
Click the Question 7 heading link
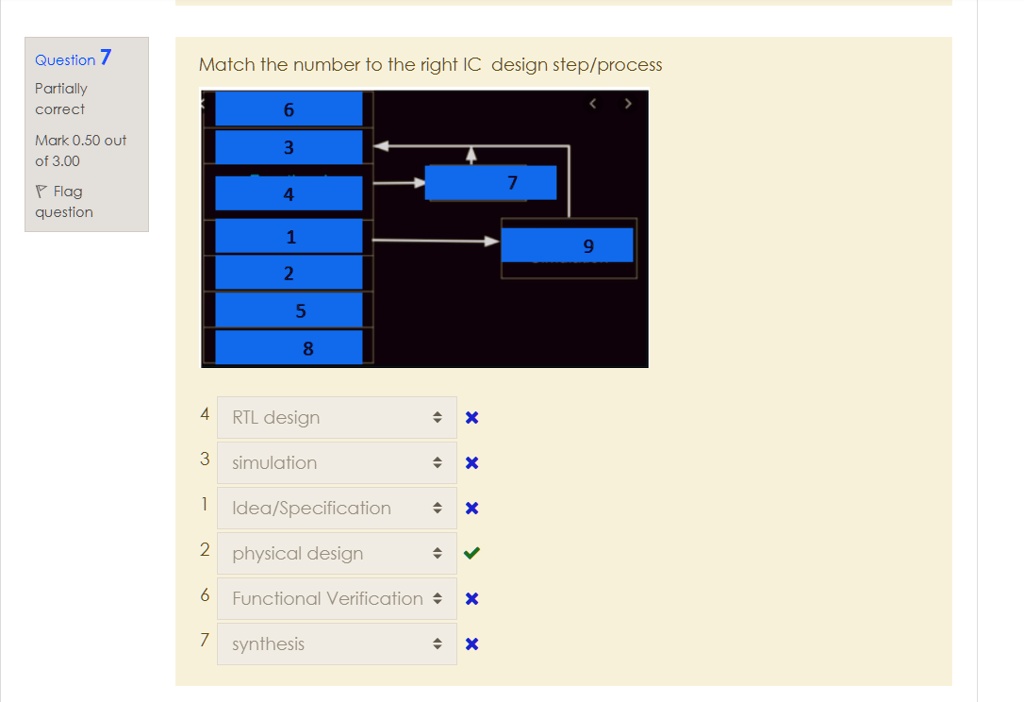(70, 60)
